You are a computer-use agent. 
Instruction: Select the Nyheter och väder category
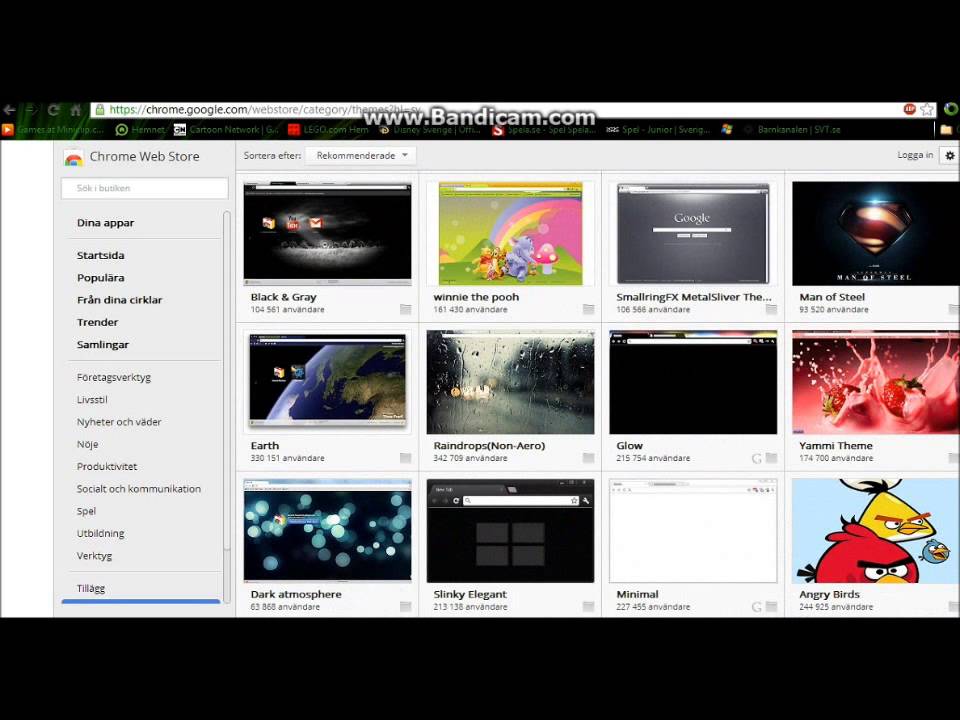[119, 422]
